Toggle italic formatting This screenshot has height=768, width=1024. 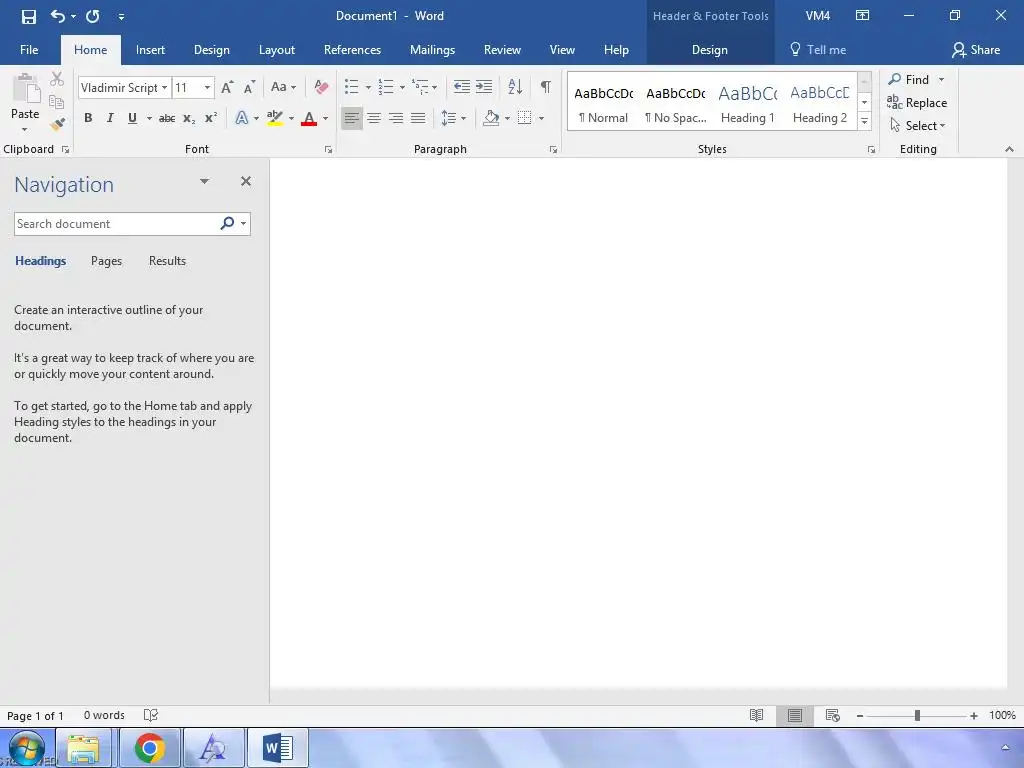pos(110,118)
